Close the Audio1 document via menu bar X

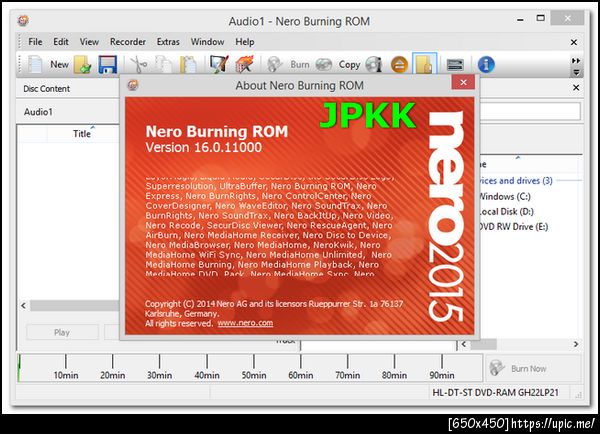tap(574, 42)
